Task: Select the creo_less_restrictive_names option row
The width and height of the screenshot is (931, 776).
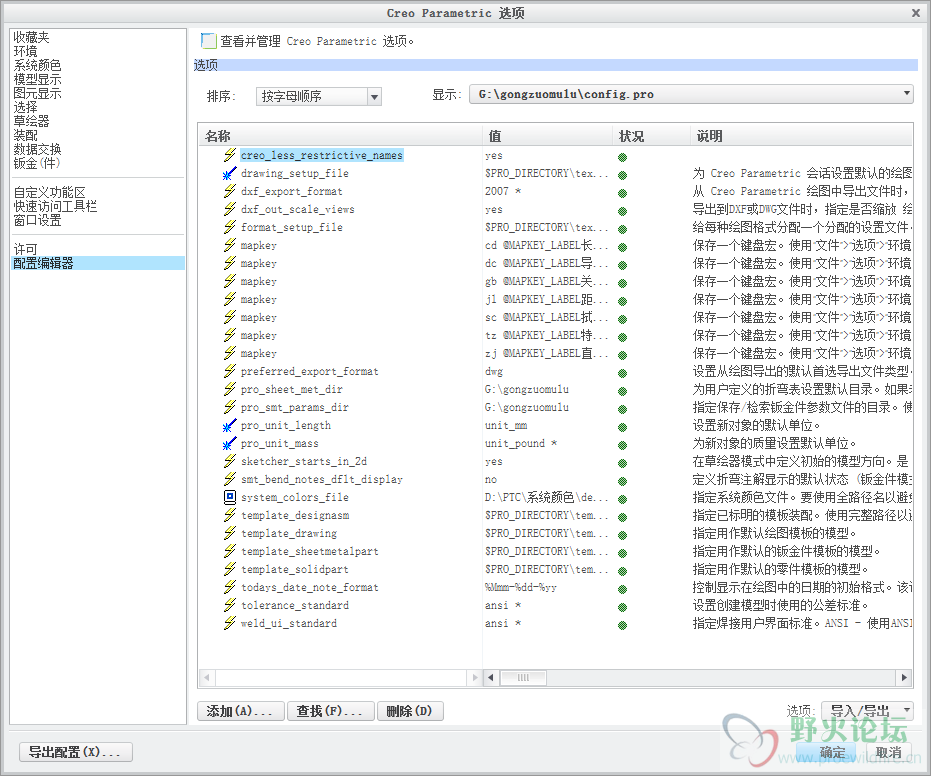Action: pos(322,155)
